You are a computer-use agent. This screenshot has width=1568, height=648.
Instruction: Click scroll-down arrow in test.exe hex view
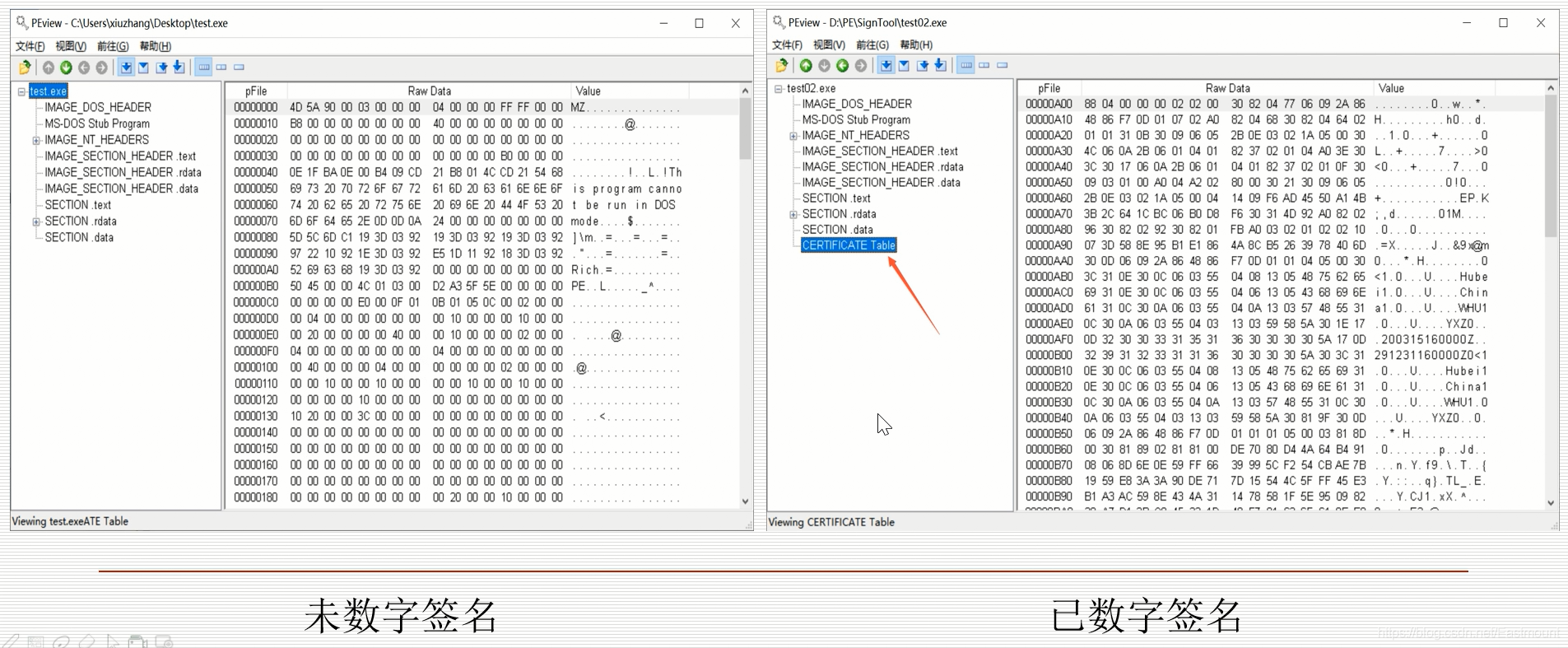[745, 501]
